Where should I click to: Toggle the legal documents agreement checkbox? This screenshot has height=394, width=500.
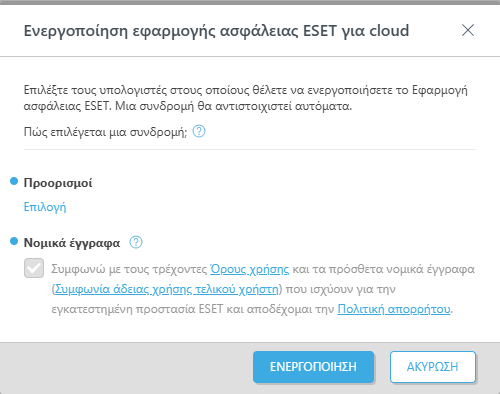coord(34,268)
